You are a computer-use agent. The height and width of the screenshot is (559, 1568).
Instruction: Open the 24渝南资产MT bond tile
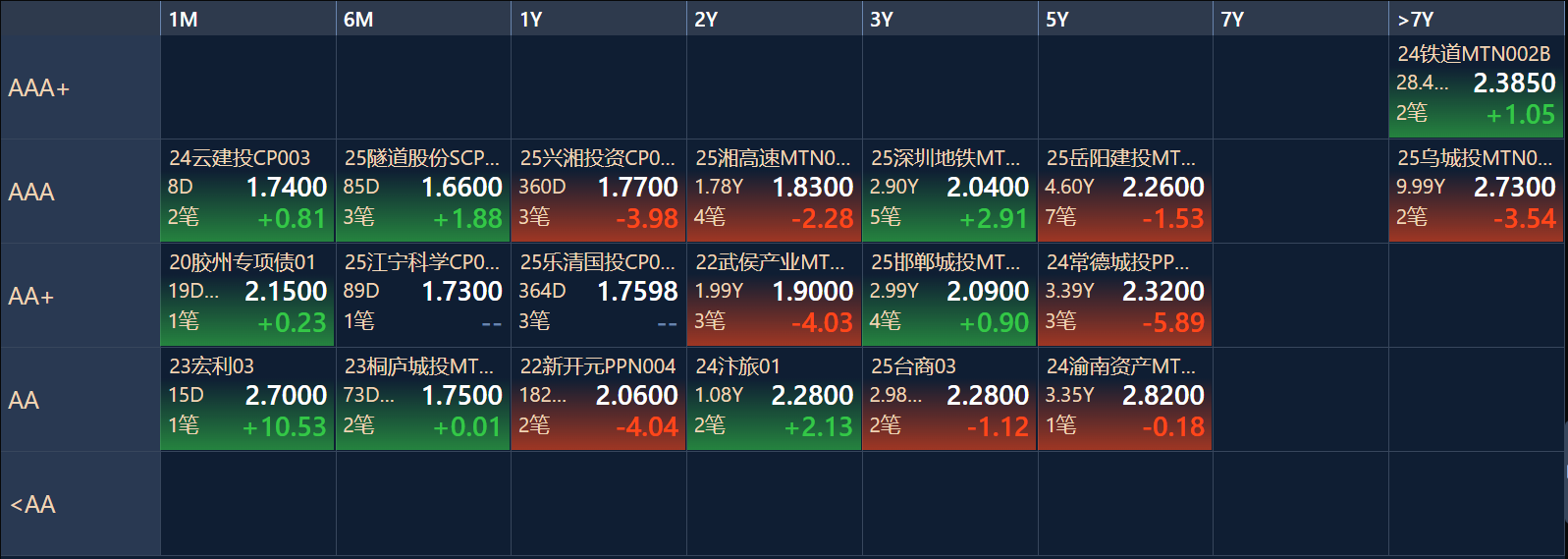click(1124, 399)
